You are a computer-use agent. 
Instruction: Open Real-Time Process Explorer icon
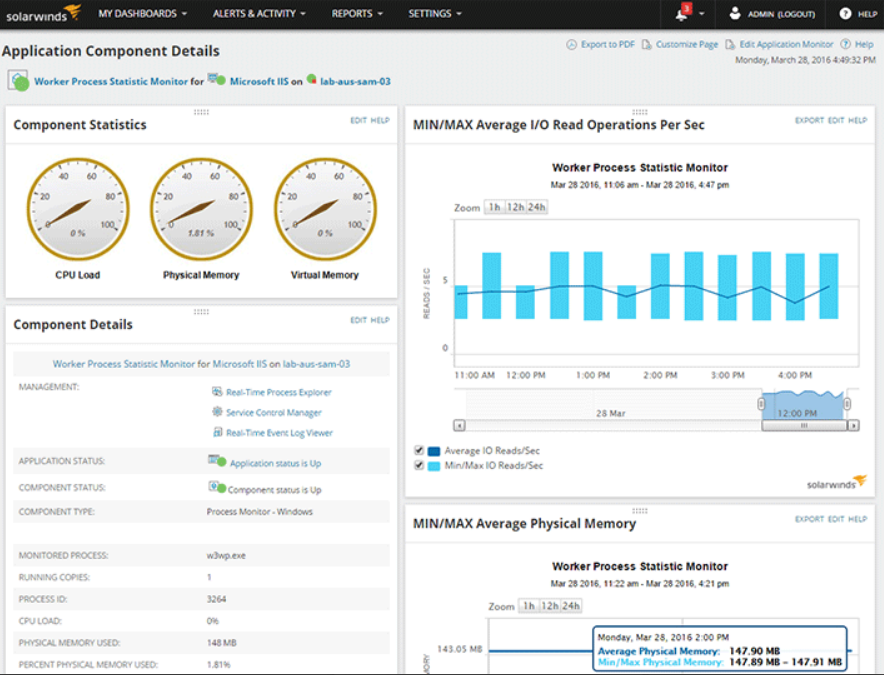[x=217, y=392]
